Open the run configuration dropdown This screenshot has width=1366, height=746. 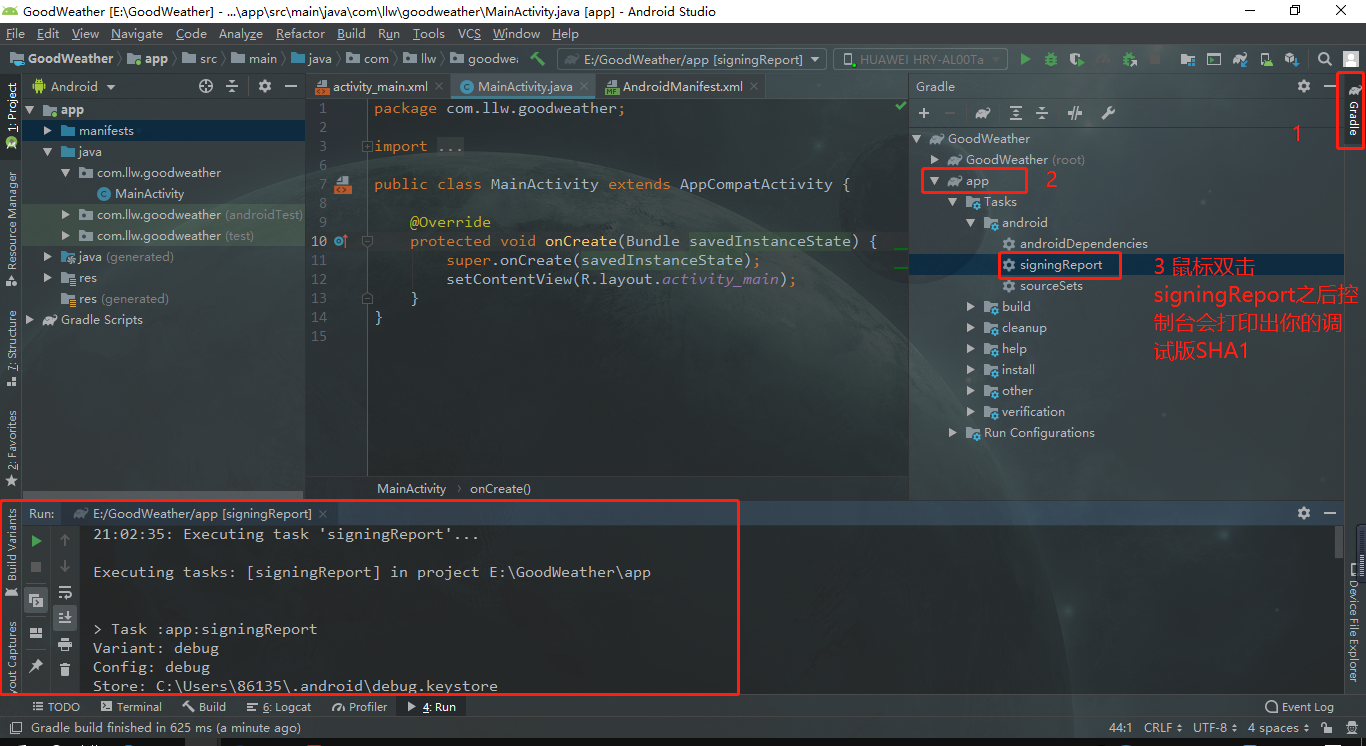click(692, 59)
